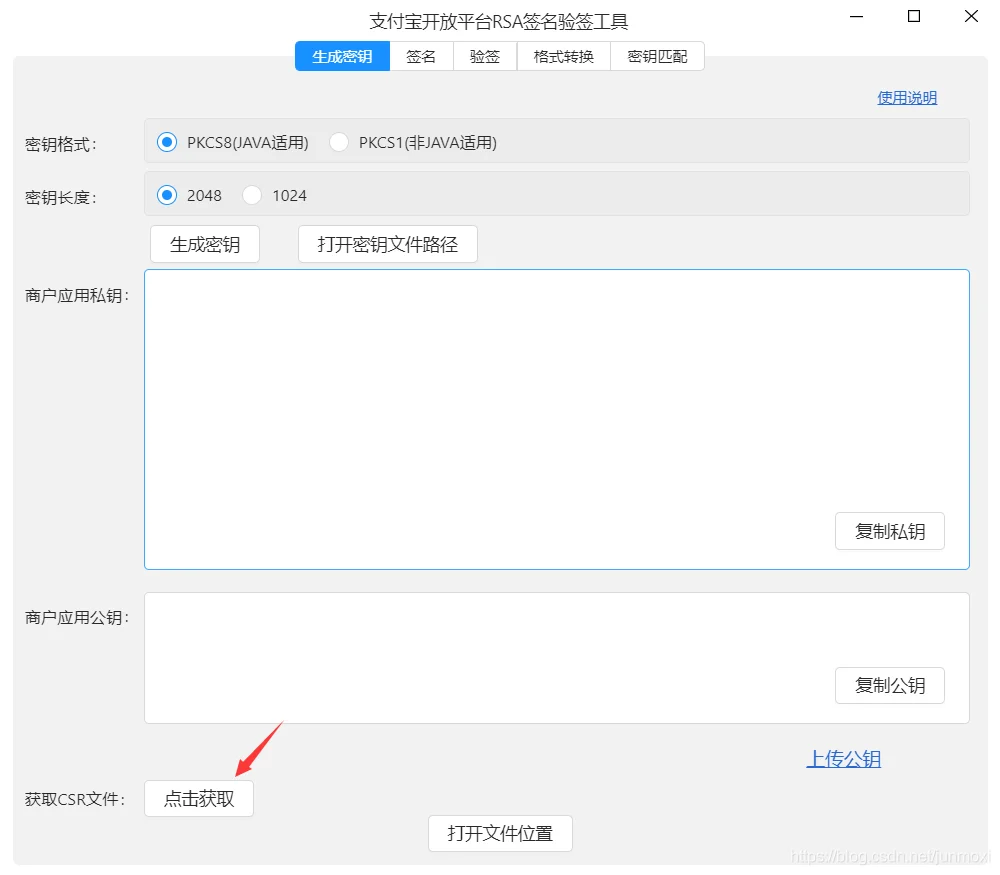Select PKCS1(非JAVA适用) key format
The width and height of the screenshot is (1000, 875).
point(339,142)
